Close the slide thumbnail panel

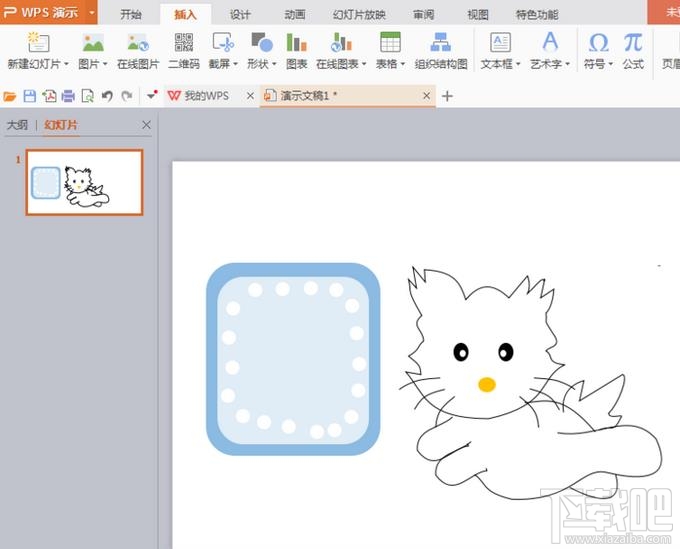146,125
